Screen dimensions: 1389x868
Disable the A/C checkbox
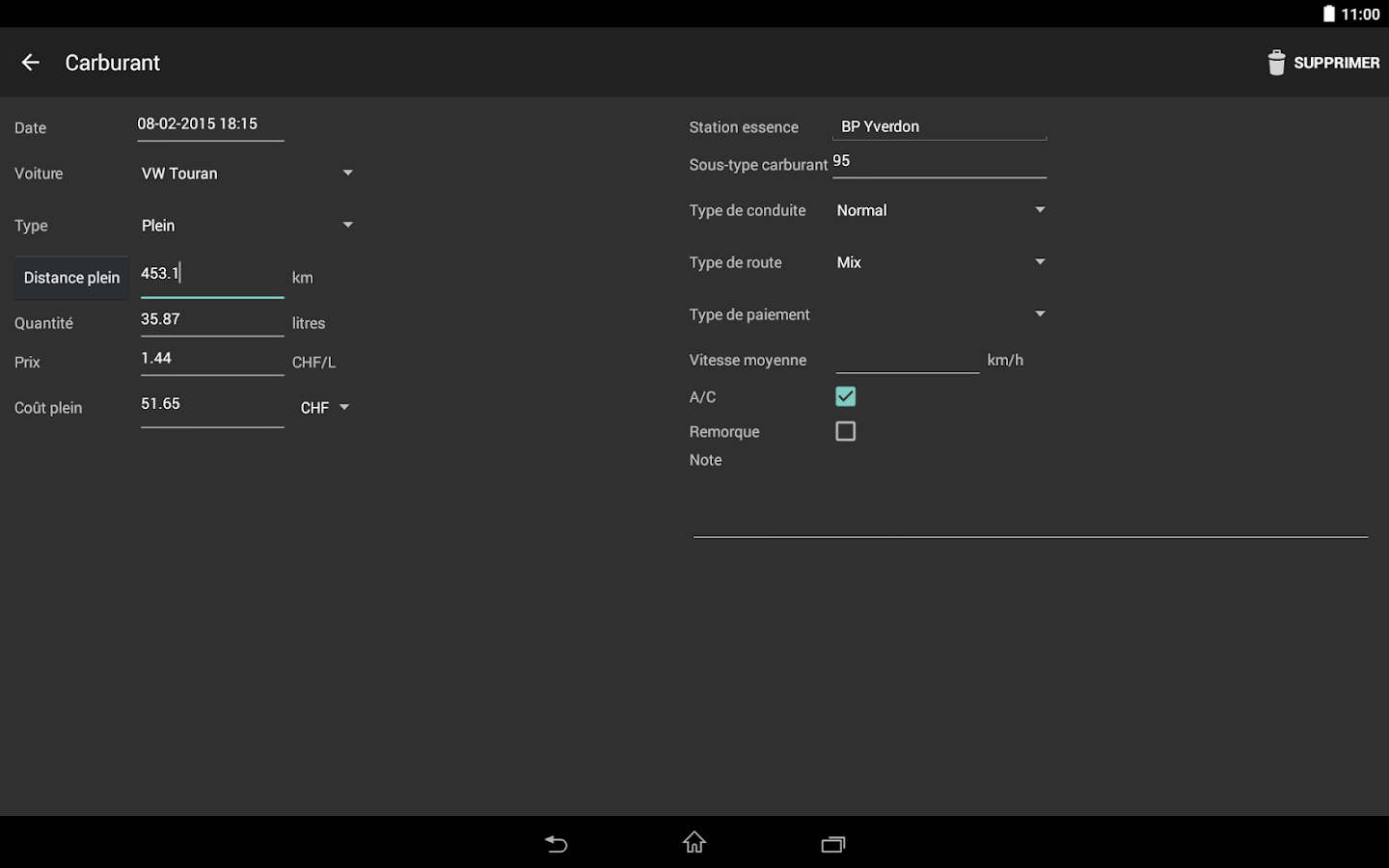pos(846,396)
